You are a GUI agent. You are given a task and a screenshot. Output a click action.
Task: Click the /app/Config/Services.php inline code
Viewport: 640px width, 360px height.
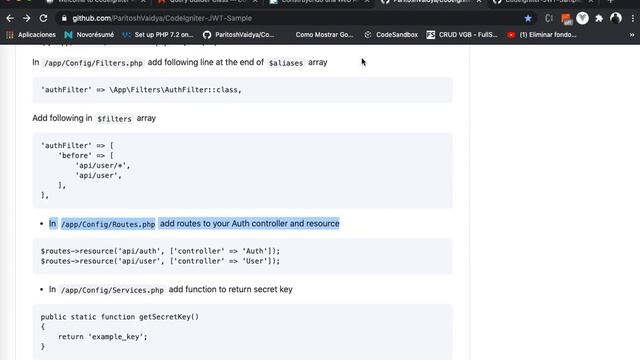coord(112,290)
